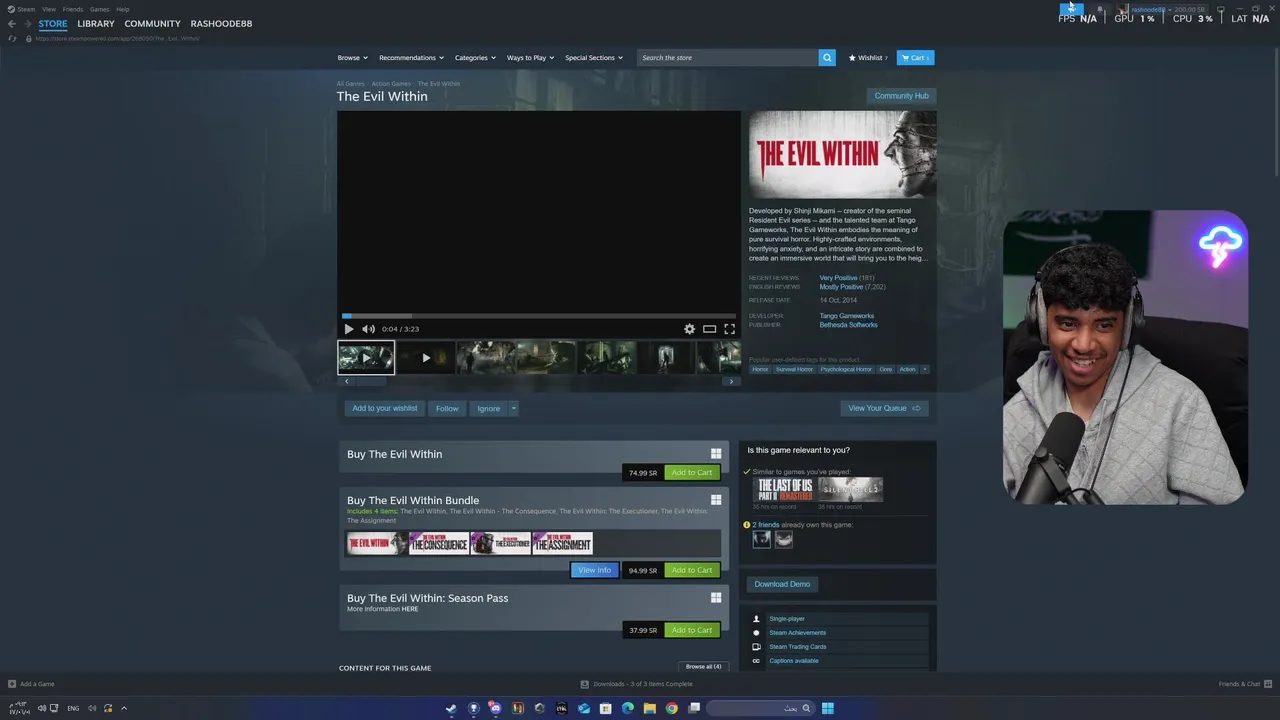This screenshot has height=720, width=1280.
Task: Switch to the COMMUNITY tab
Action: tap(152, 24)
